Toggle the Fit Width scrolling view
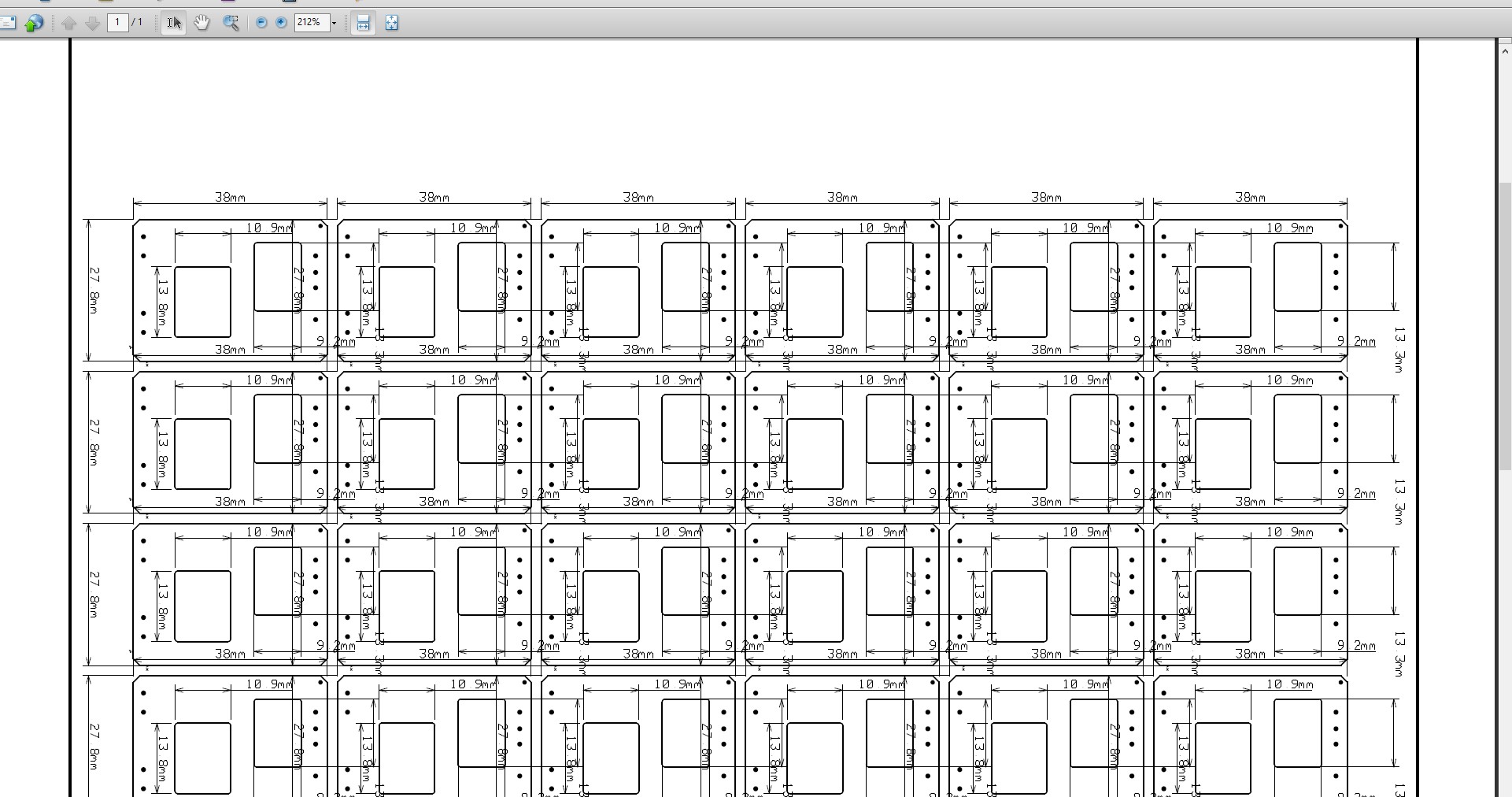Screen dimensions: 1512x797 (363, 23)
